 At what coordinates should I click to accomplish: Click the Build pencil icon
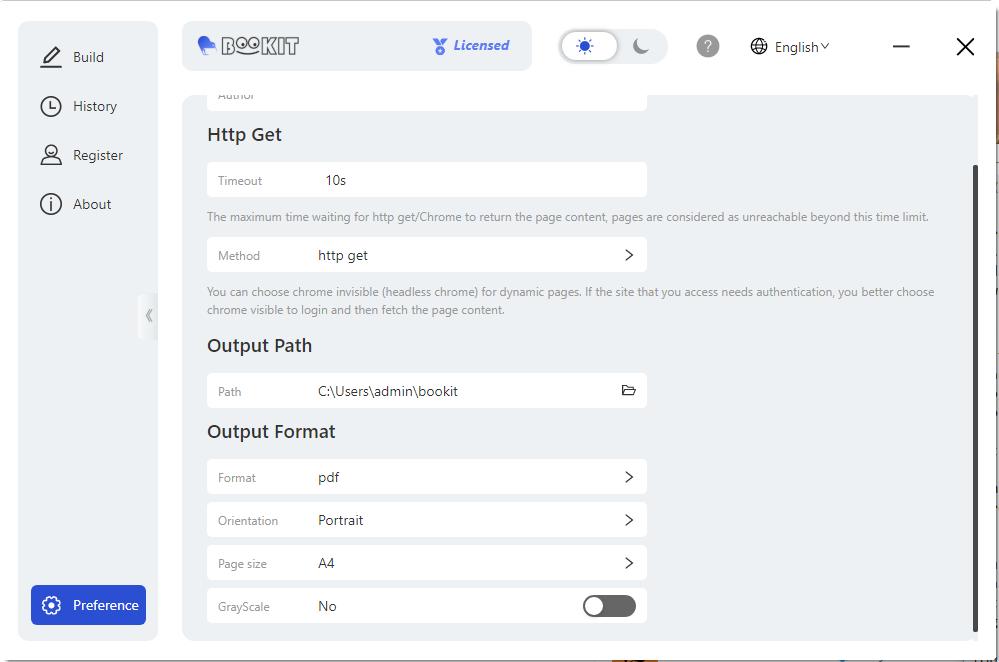point(51,57)
